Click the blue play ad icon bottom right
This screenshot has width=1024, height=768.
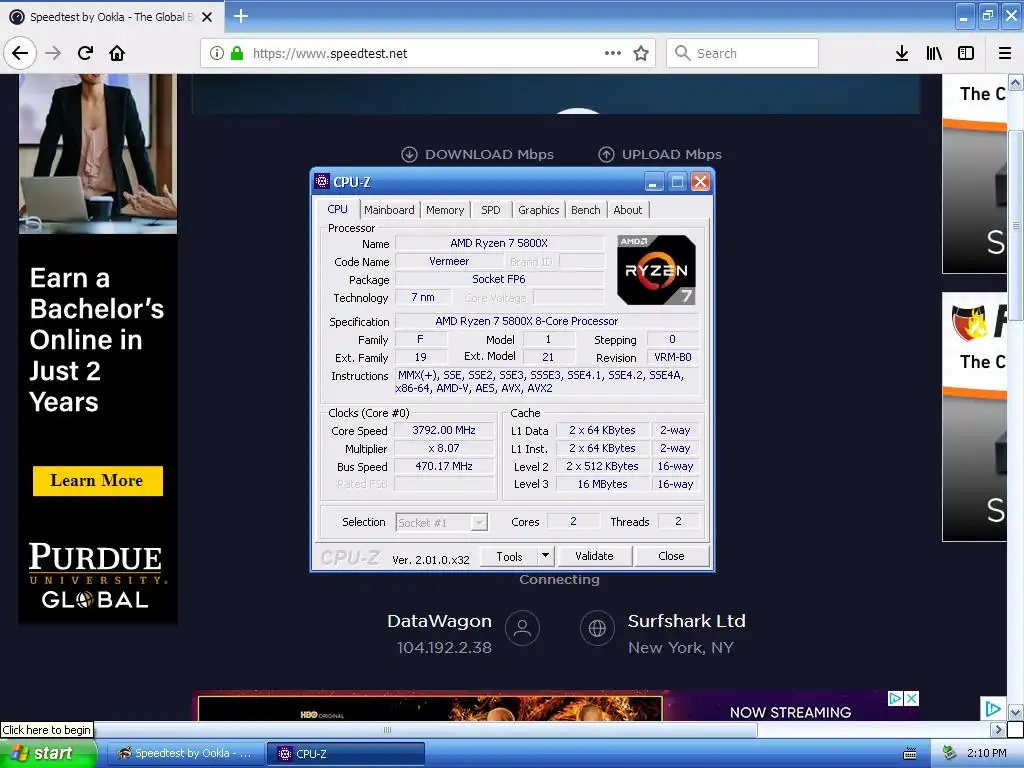(993, 709)
